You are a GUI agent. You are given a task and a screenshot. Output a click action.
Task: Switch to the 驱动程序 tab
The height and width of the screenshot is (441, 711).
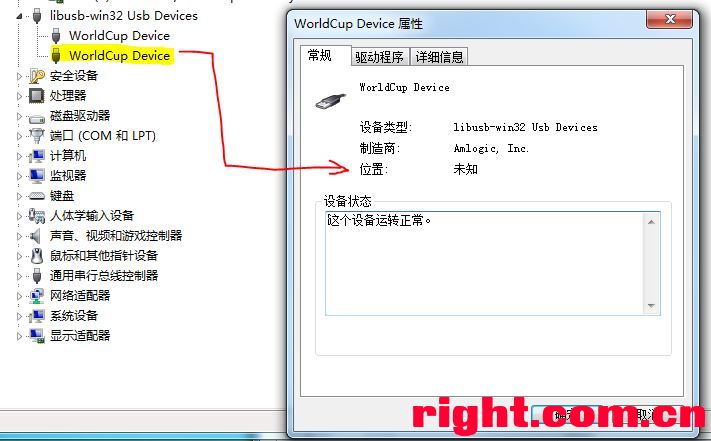380,57
